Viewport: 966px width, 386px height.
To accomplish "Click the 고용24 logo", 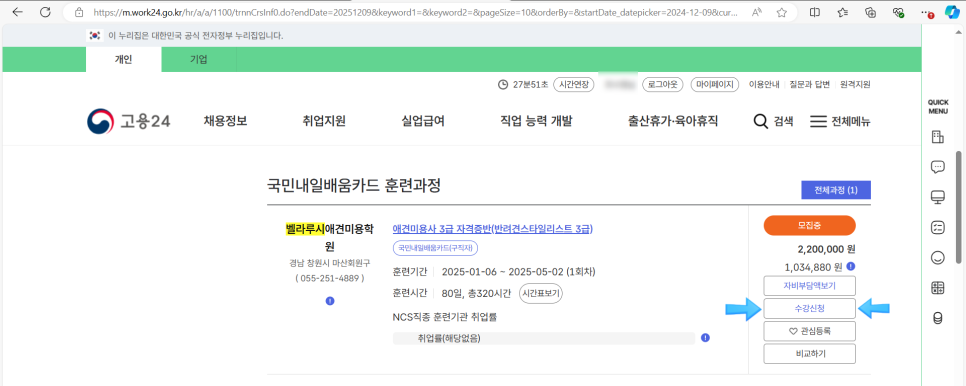I will [x=129, y=121].
